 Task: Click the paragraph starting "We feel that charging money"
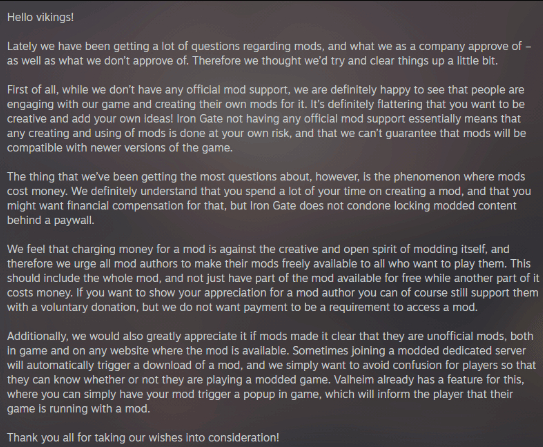coord(273,278)
